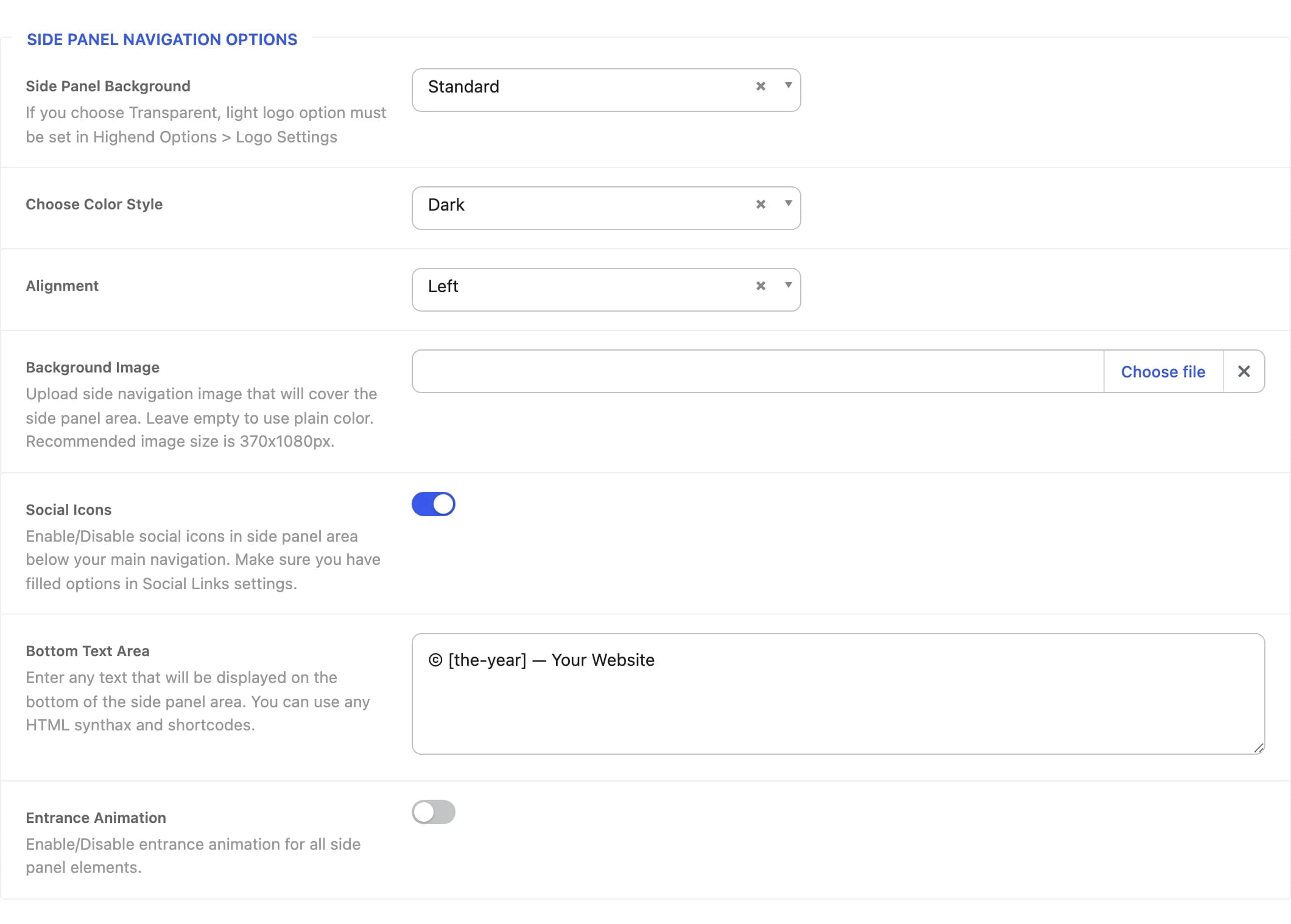Click the Background Image label
Viewport: 1291px width, 924px height.
pos(93,368)
